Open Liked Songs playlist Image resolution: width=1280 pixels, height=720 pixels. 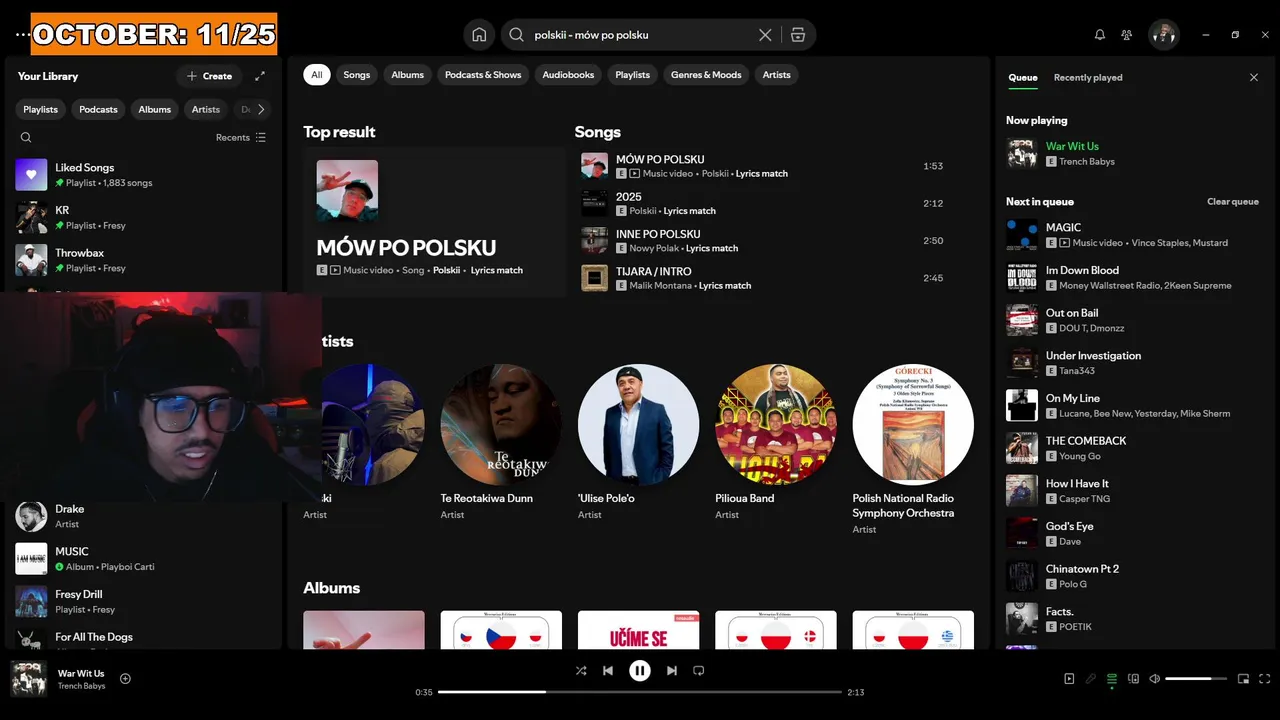(x=145, y=175)
